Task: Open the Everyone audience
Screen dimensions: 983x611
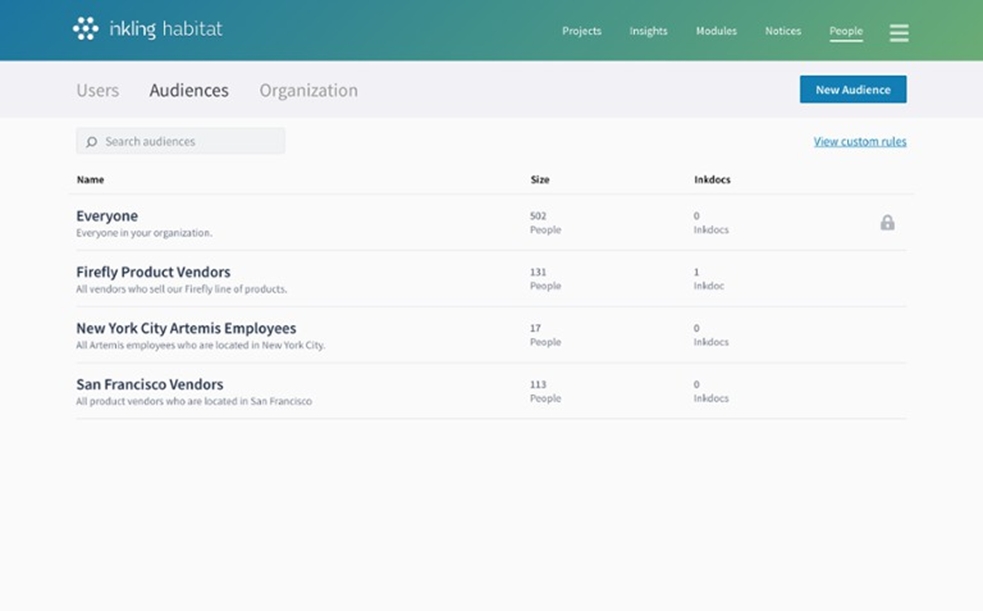Action: tap(107, 216)
